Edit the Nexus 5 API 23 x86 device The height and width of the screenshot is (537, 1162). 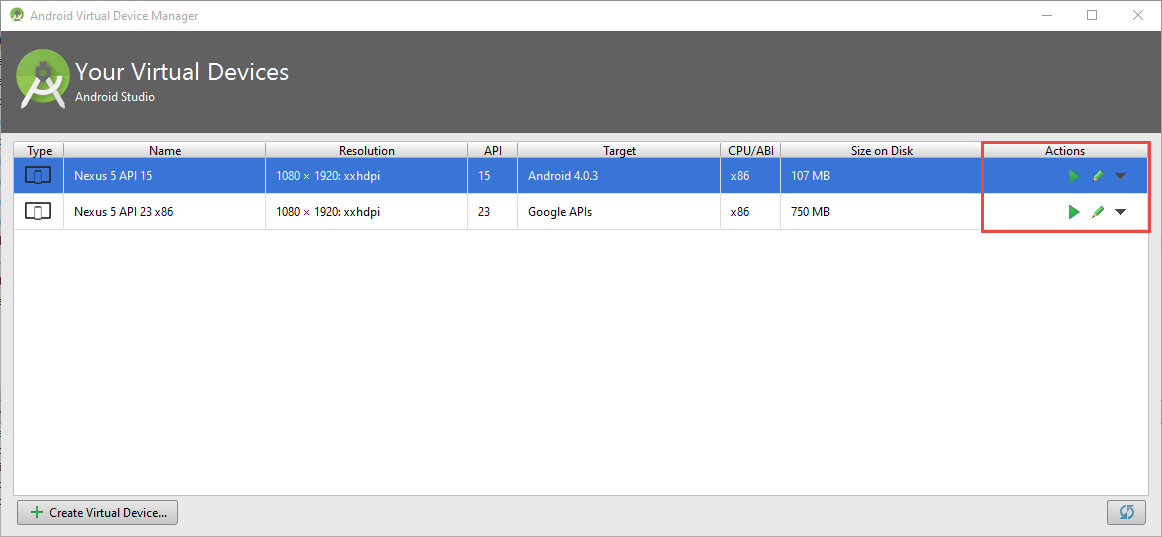1098,212
